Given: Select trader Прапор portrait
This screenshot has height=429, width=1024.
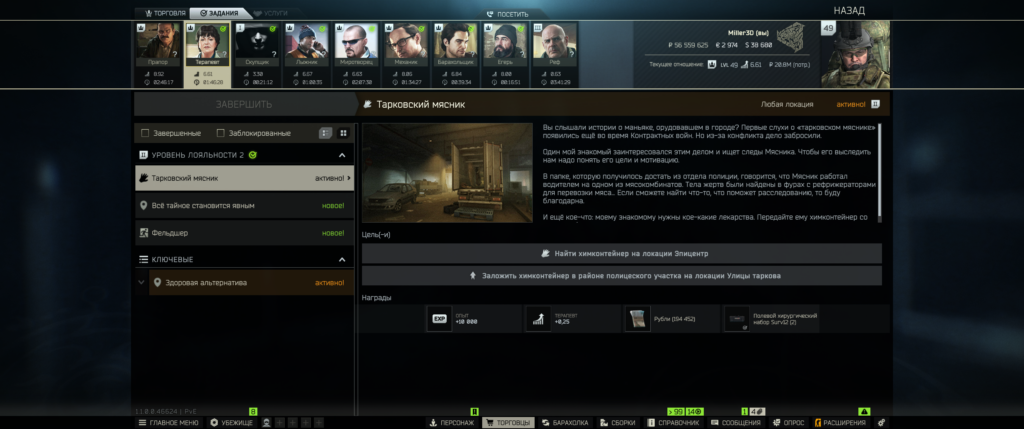Looking at the screenshot, I should point(157,41).
